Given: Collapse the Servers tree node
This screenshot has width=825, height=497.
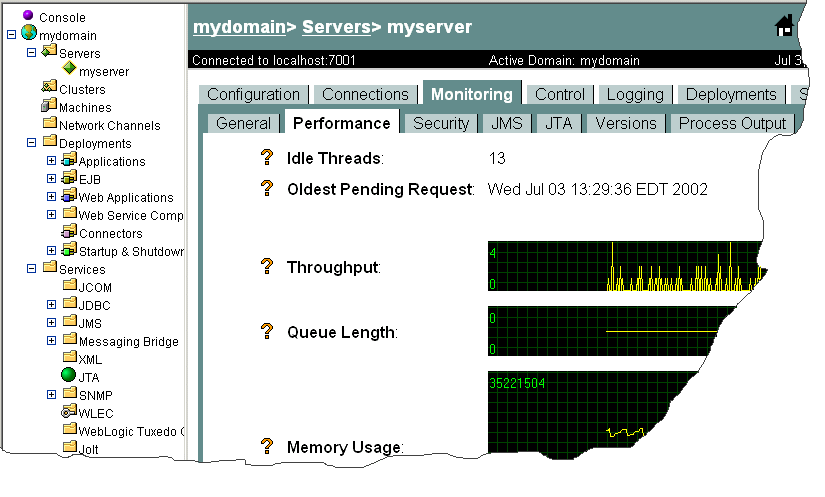Looking at the screenshot, I should click(x=32, y=53).
